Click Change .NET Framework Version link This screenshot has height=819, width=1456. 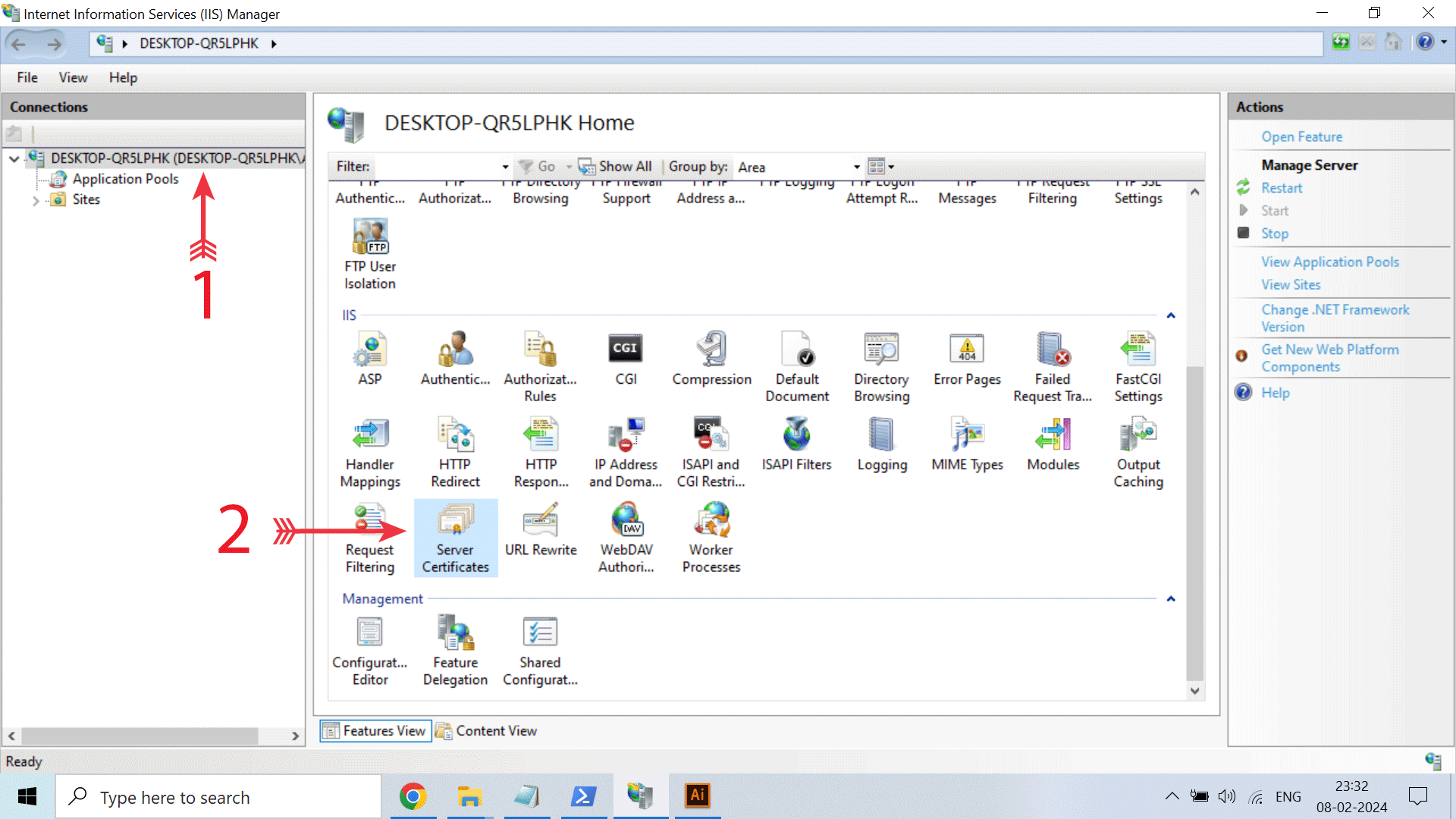point(1335,318)
